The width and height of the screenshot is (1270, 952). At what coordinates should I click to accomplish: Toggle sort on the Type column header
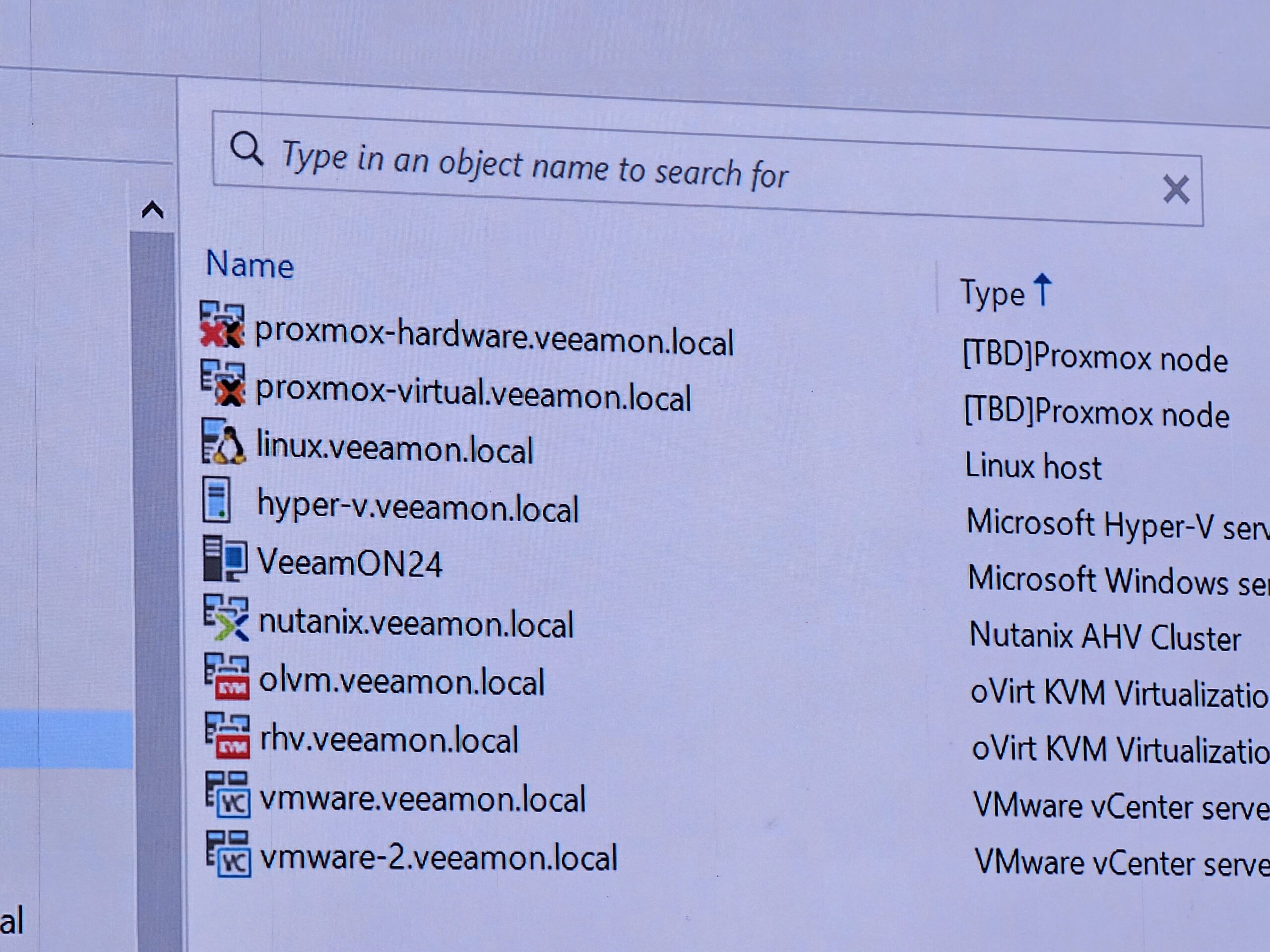pos(993,294)
